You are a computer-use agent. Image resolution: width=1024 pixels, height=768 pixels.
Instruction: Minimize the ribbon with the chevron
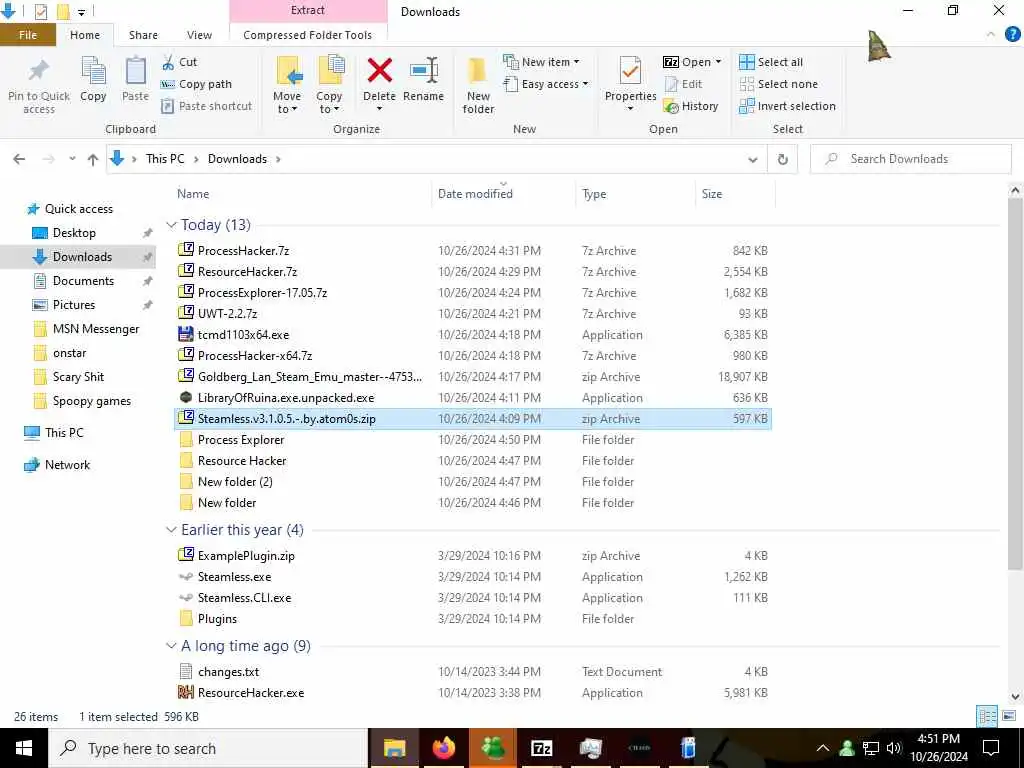991,34
